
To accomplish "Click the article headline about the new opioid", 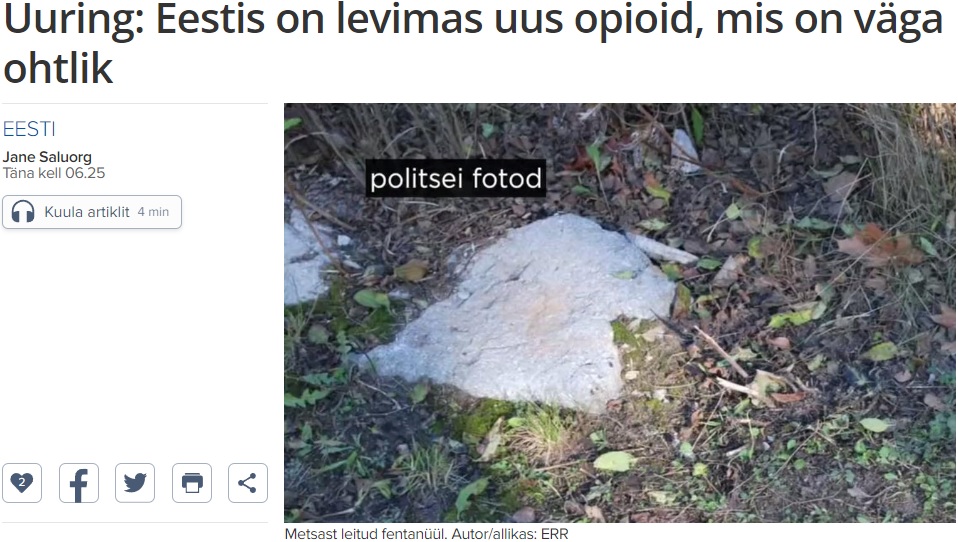I will [474, 42].
